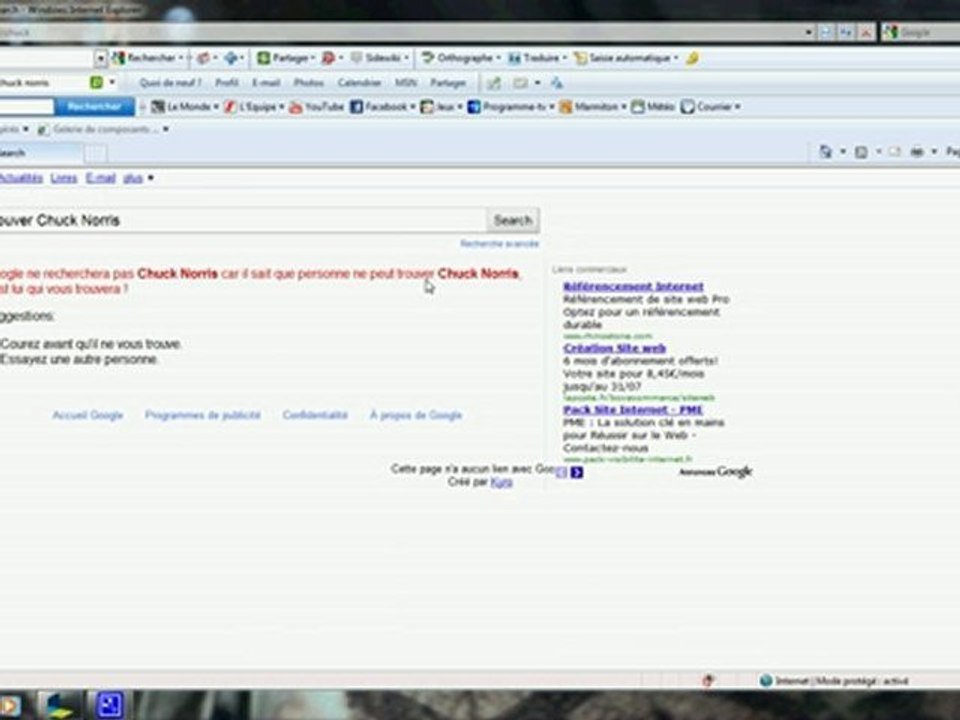Click the new tab button beside the Search tab
The width and height of the screenshot is (960, 720).
[96, 153]
